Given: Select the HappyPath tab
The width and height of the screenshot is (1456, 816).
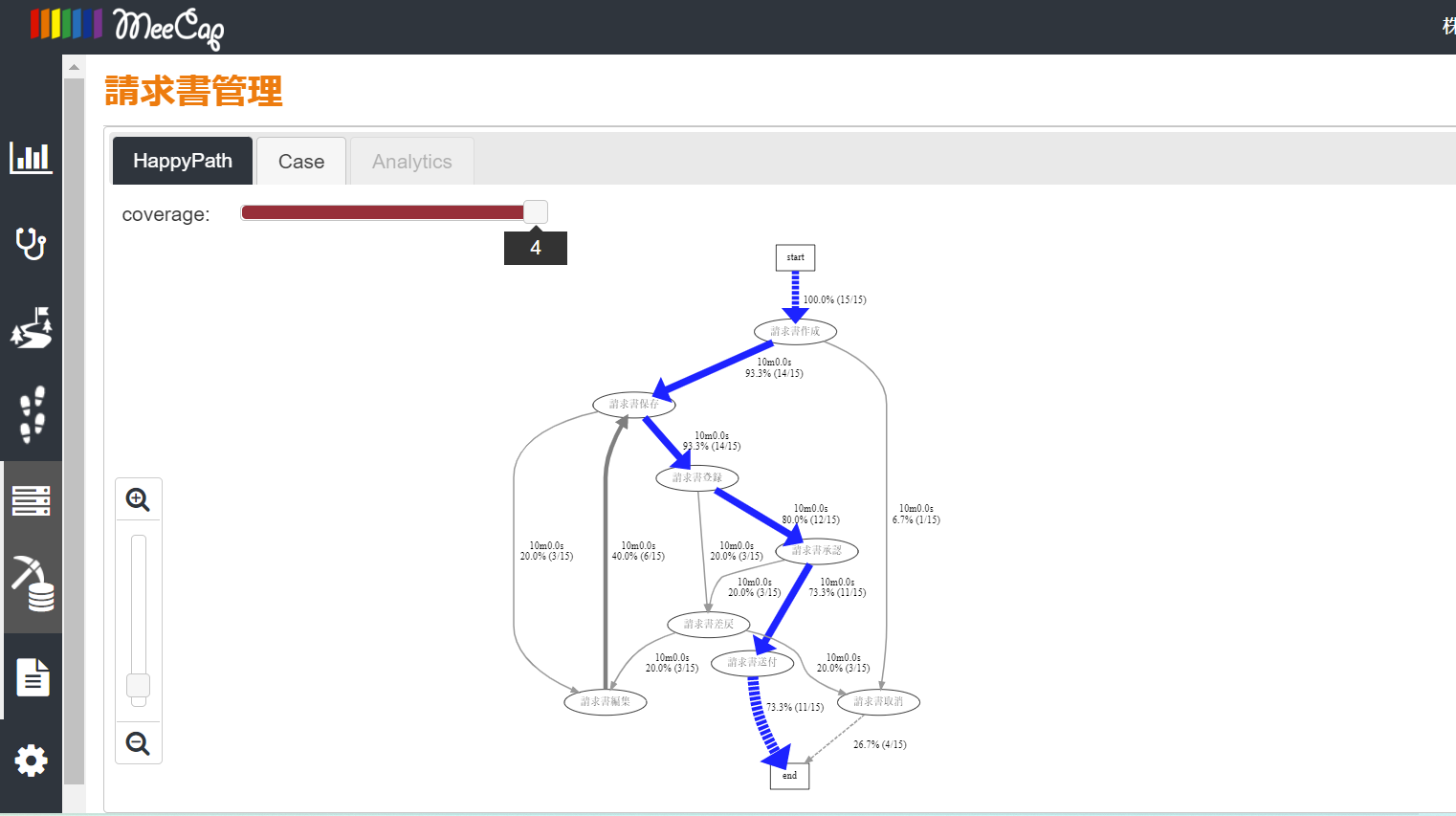Looking at the screenshot, I should [x=182, y=161].
